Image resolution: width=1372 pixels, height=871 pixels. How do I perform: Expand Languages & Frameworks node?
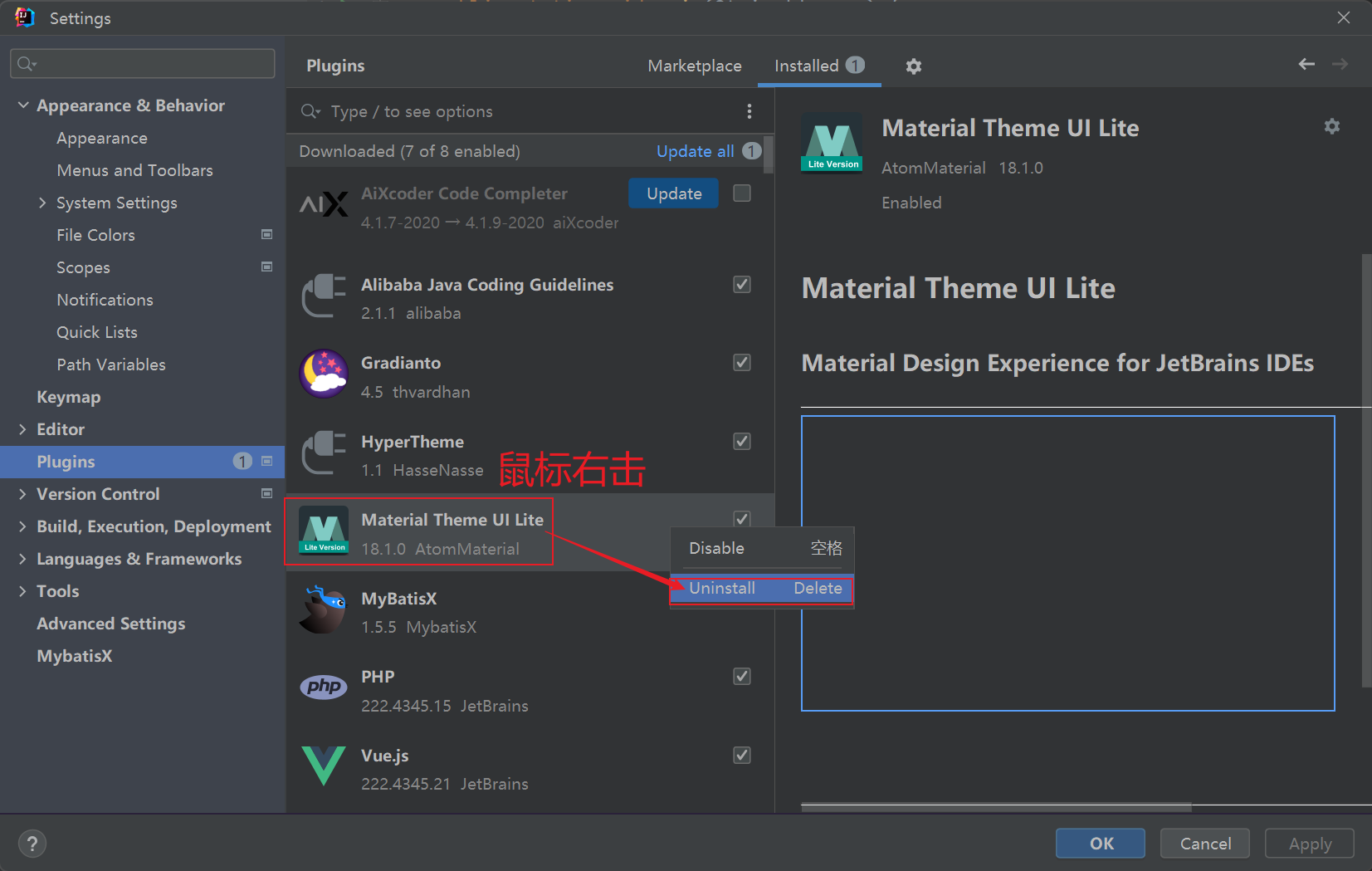22,559
